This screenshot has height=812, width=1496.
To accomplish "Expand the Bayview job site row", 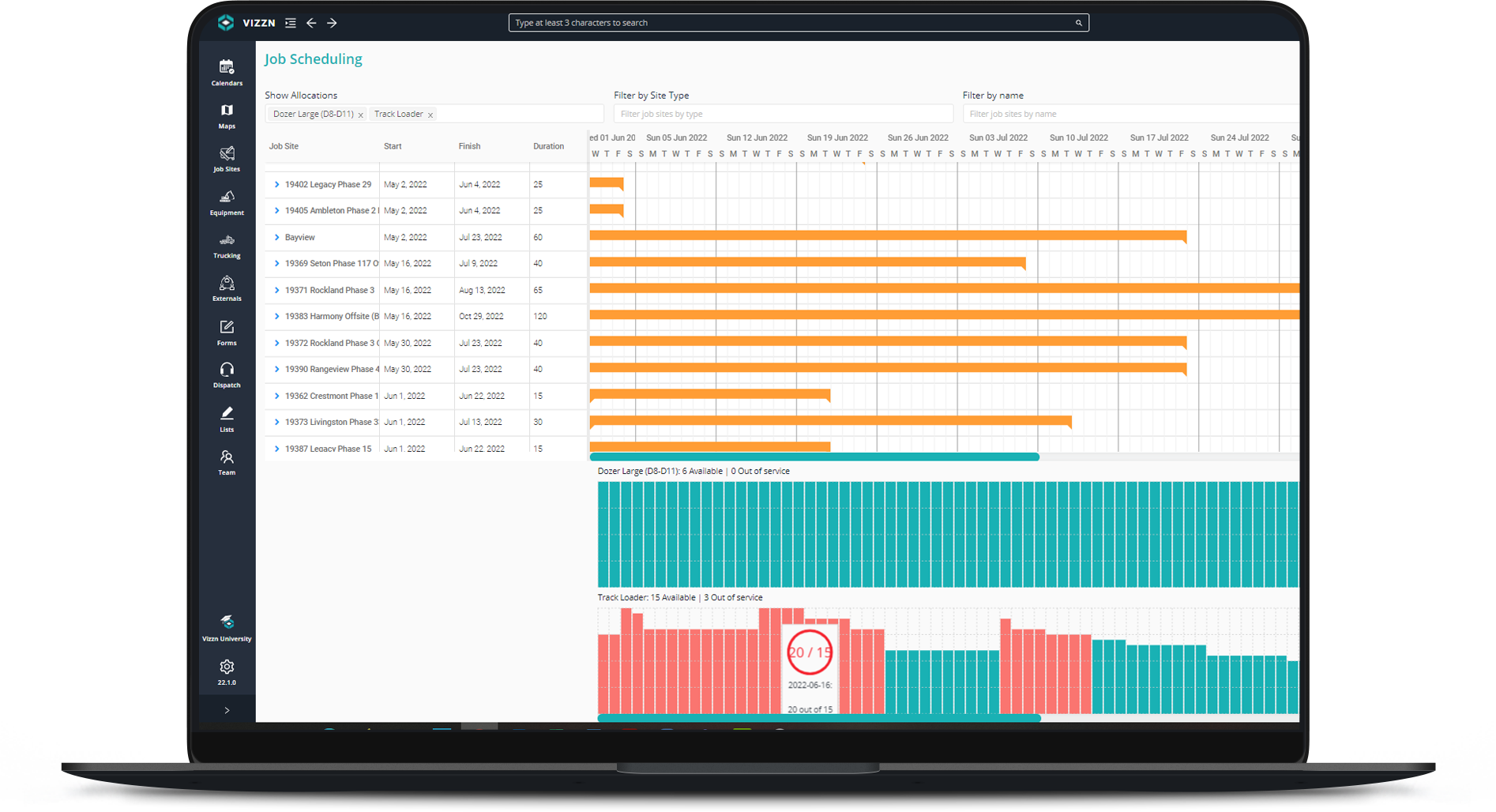I will coord(276,237).
